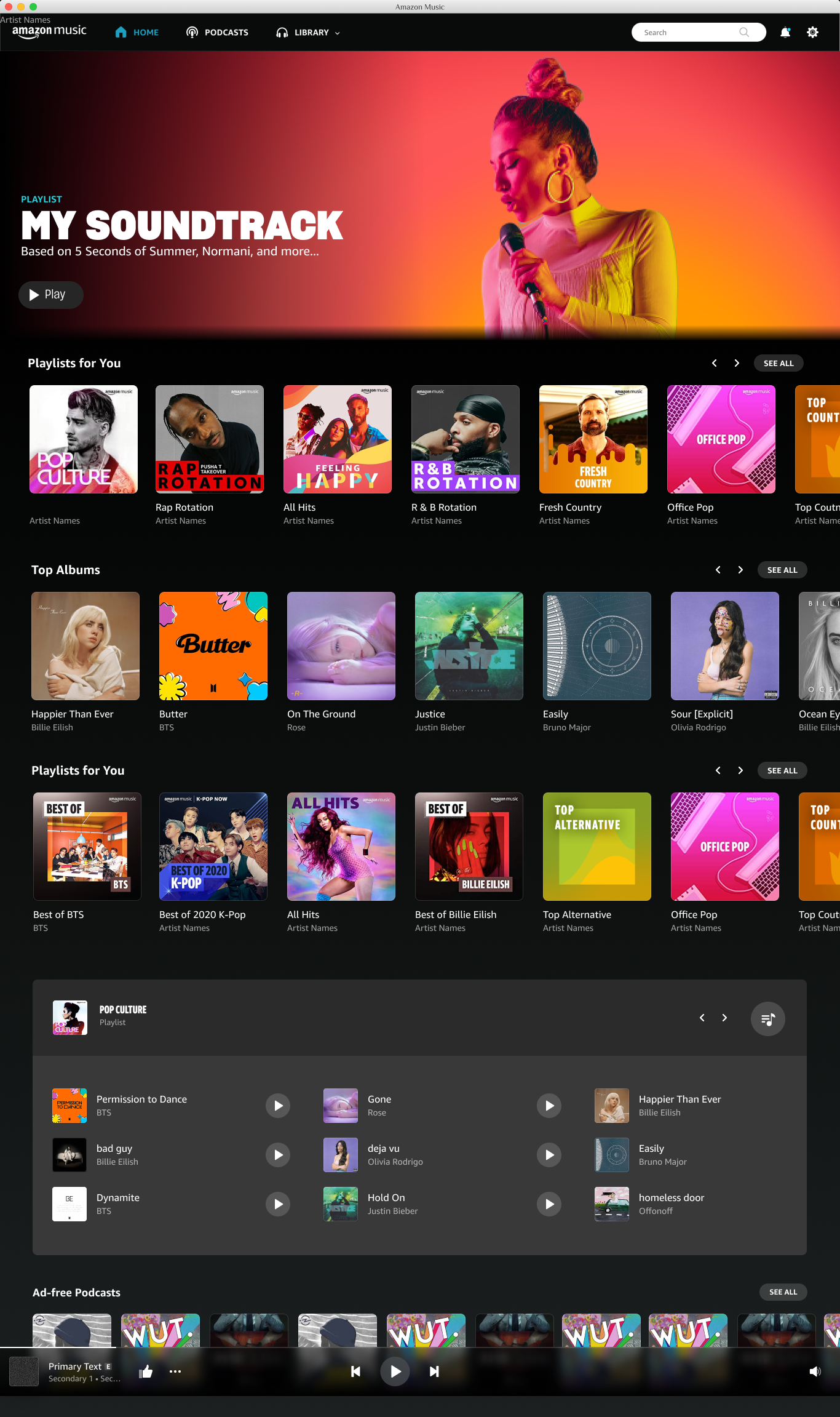Image resolution: width=840 pixels, height=1417 pixels.
Task: Click into the Search field
Action: click(699, 33)
